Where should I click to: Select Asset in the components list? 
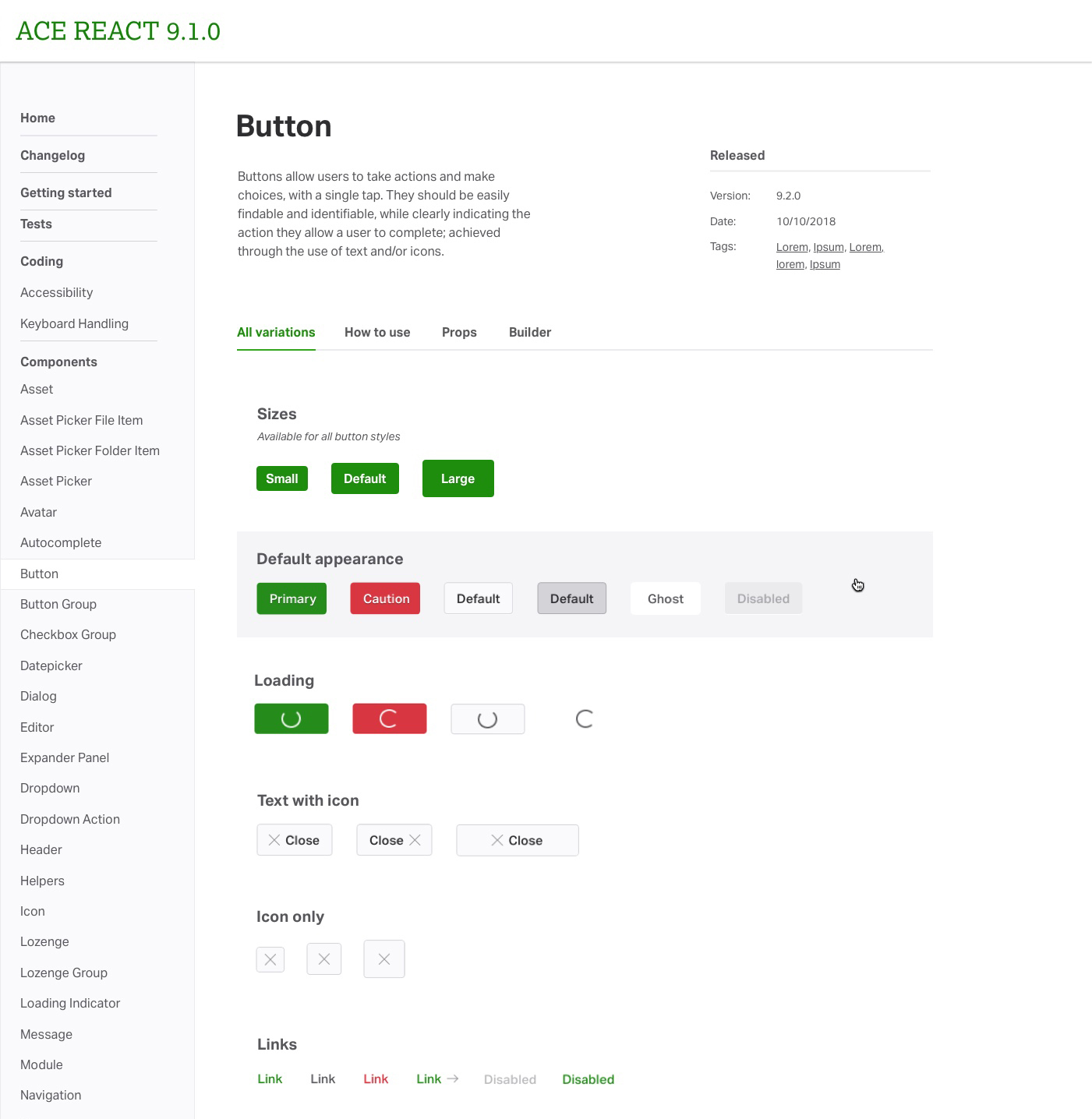coord(37,389)
